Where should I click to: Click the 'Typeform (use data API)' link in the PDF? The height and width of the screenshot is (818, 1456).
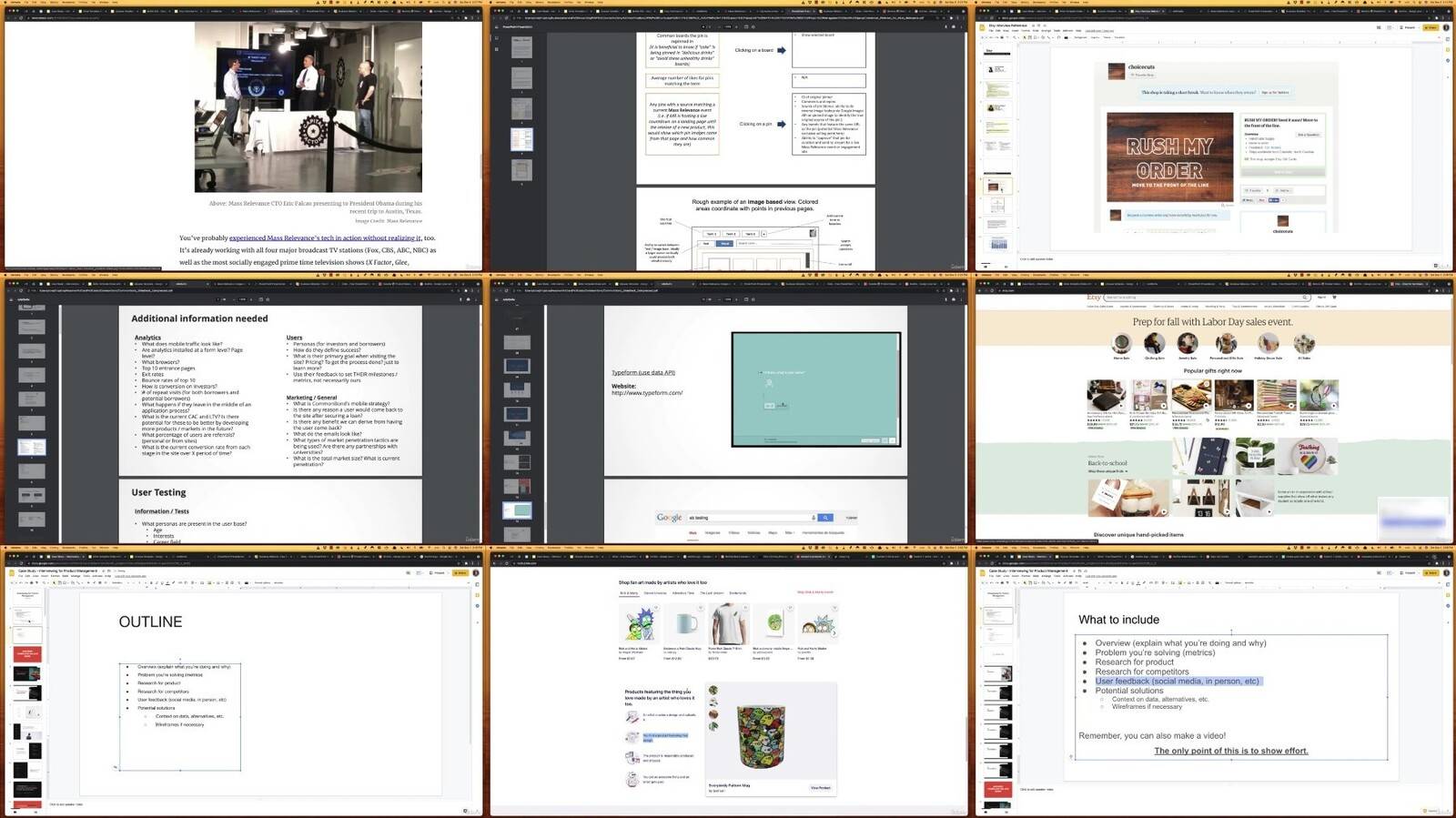coord(643,372)
